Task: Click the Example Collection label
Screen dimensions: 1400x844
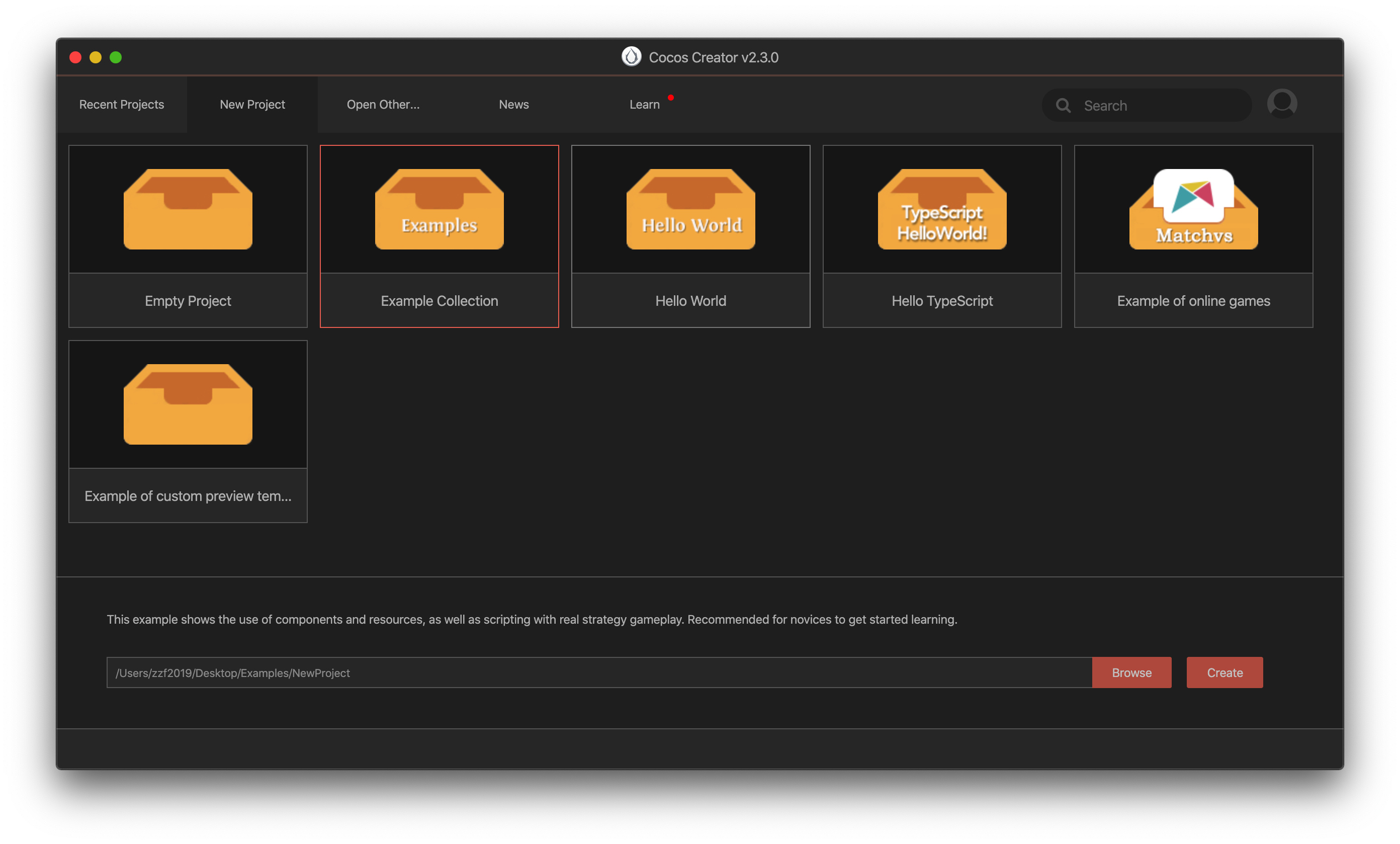Action: 439,301
